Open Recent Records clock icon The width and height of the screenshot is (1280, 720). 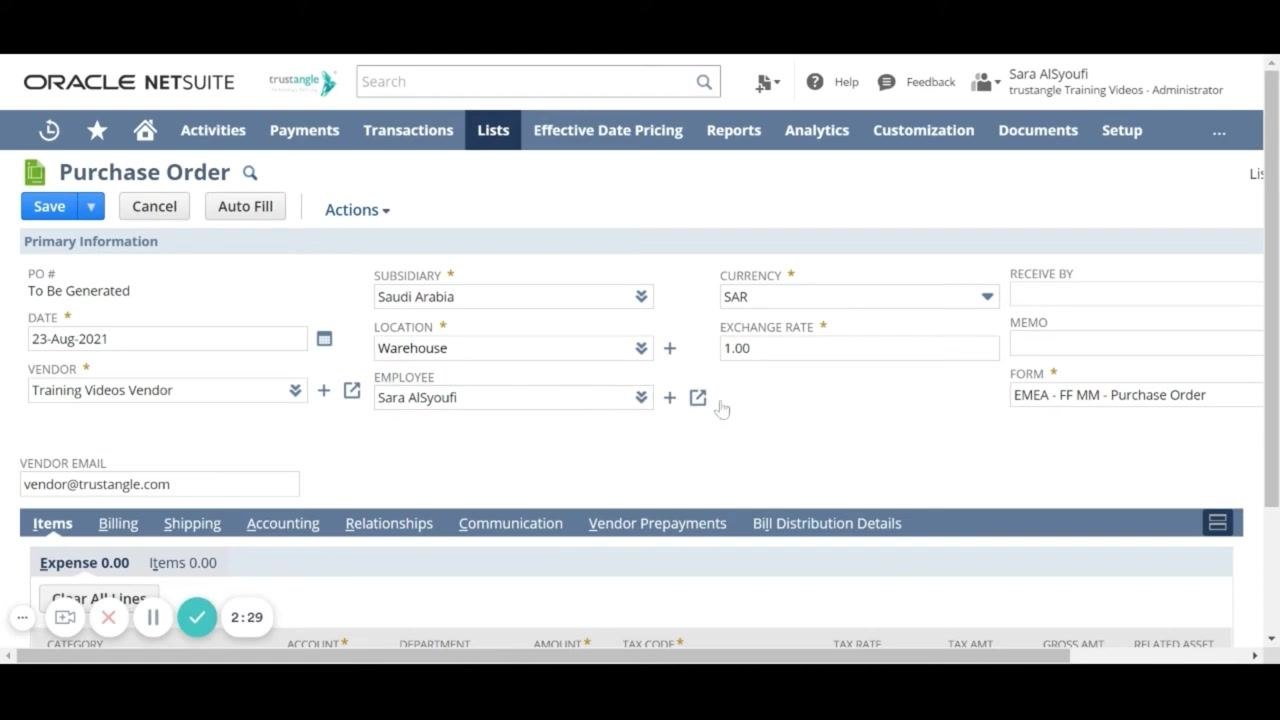coord(49,130)
